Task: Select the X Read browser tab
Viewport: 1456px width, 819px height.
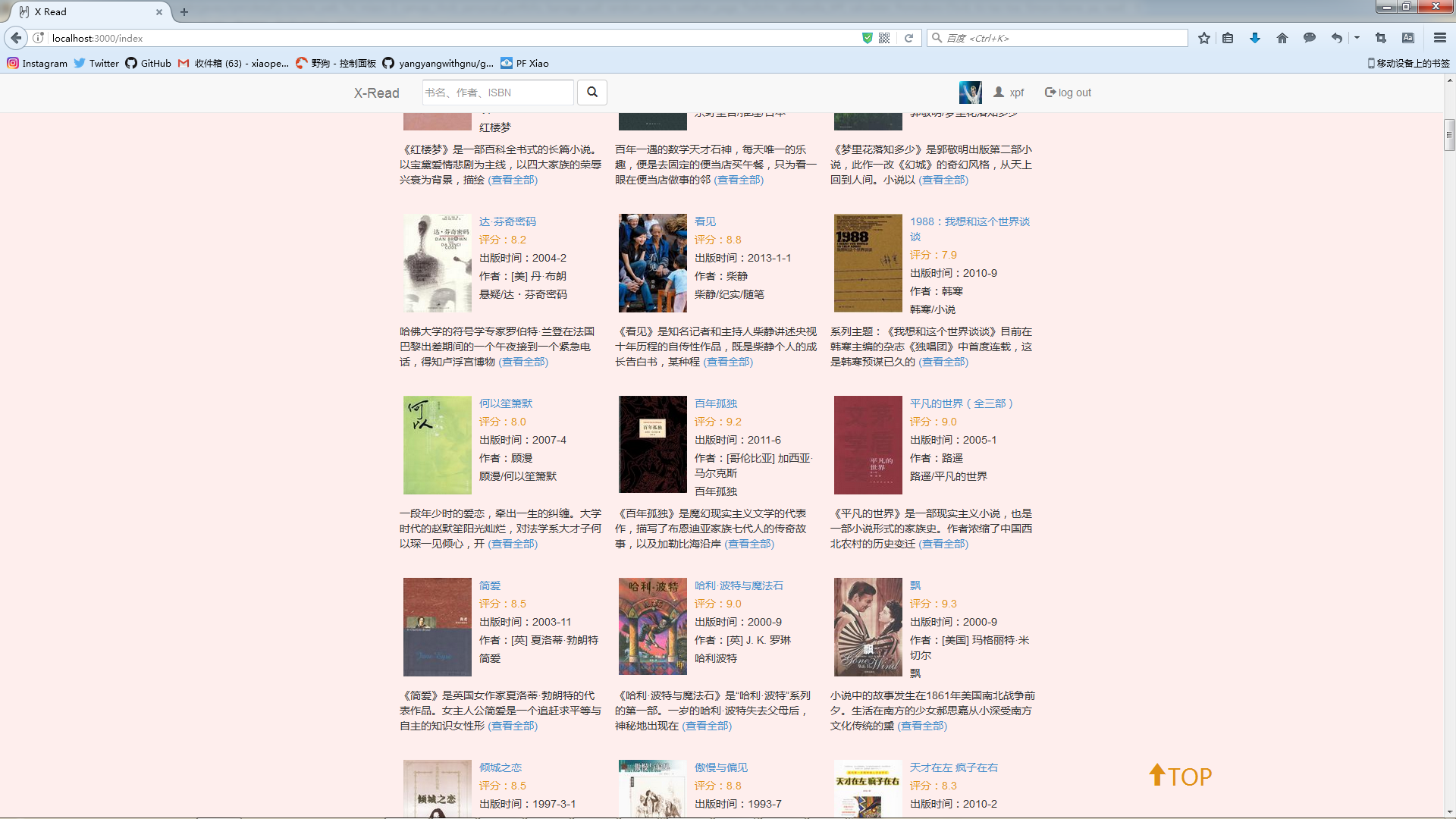Action: 91,12
